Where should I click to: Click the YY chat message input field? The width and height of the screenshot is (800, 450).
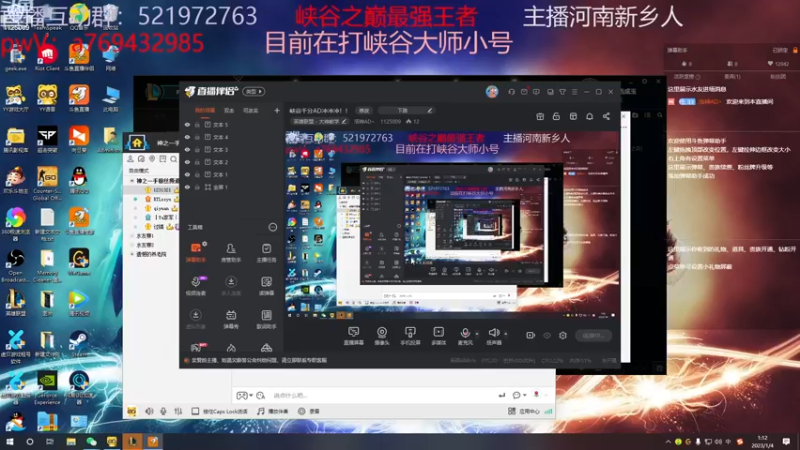point(383,395)
